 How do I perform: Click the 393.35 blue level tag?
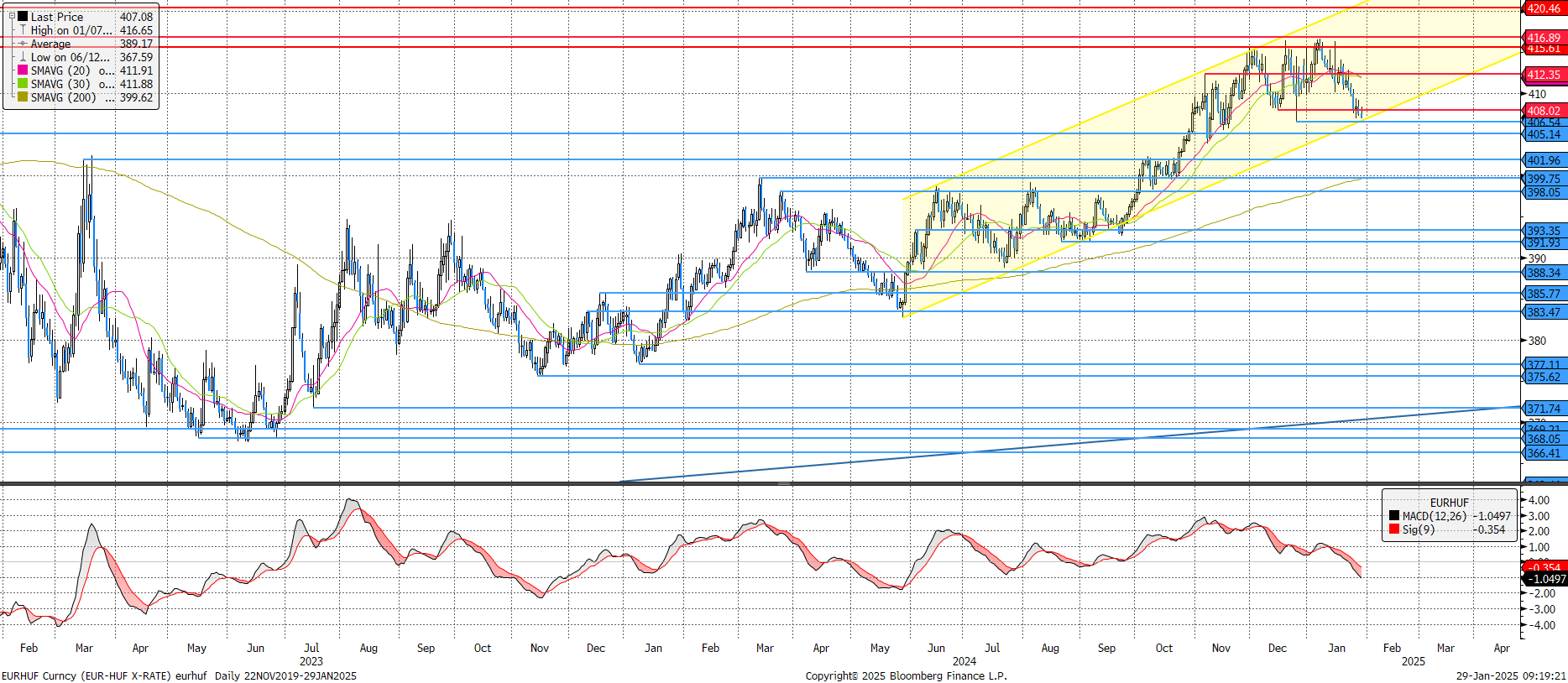(x=1544, y=231)
